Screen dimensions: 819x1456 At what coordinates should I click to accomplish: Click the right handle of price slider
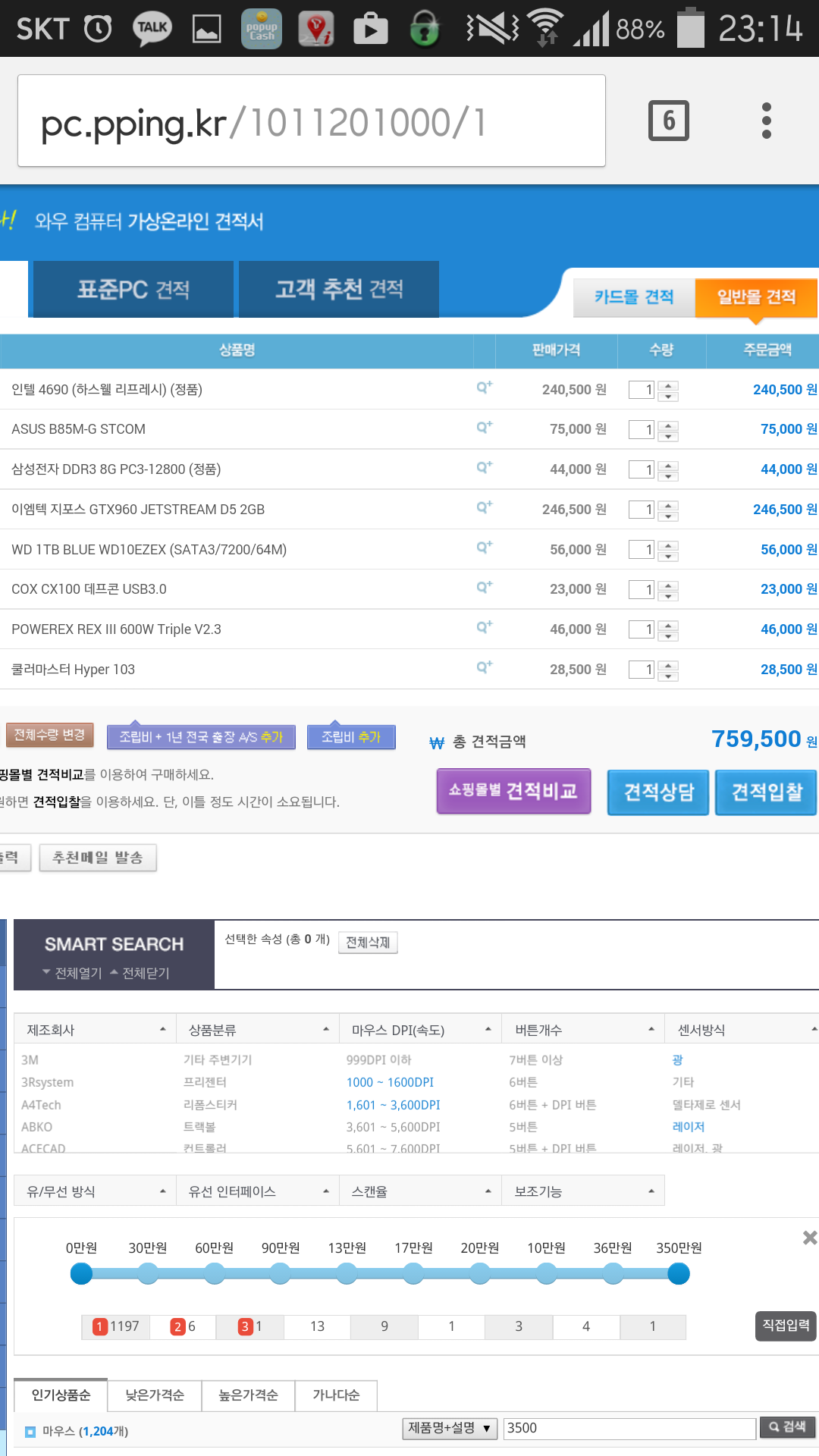coord(679,1274)
